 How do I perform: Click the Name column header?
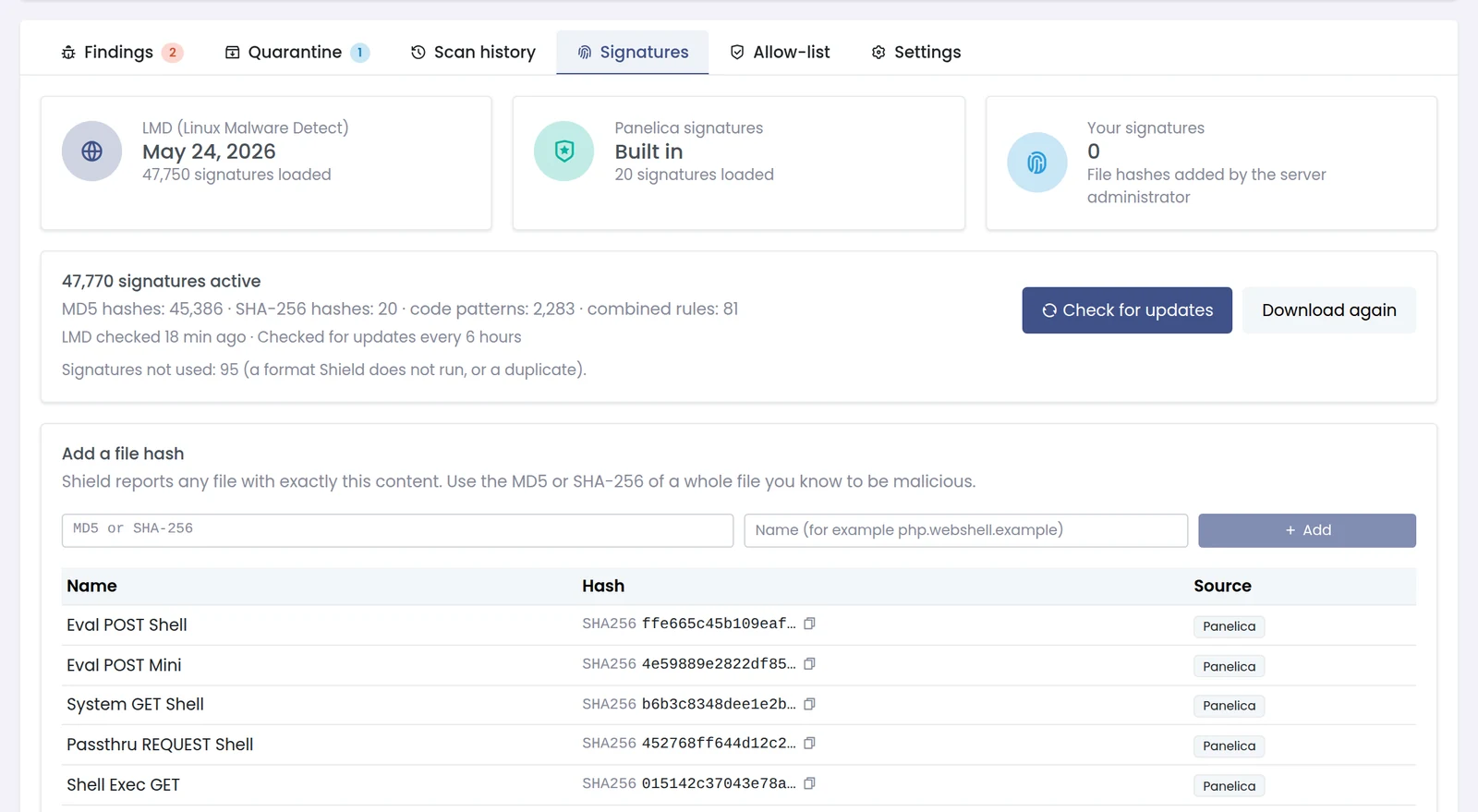(91, 586)
